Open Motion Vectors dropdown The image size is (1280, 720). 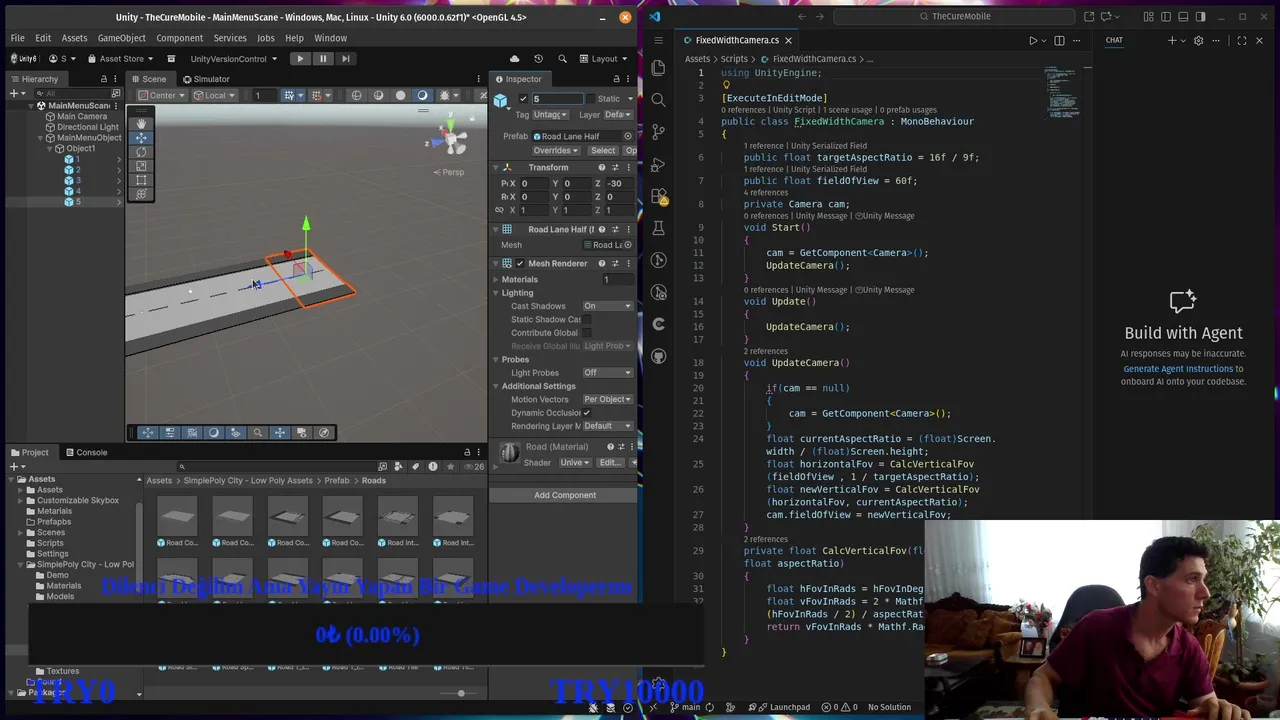[x=607, y=400]
